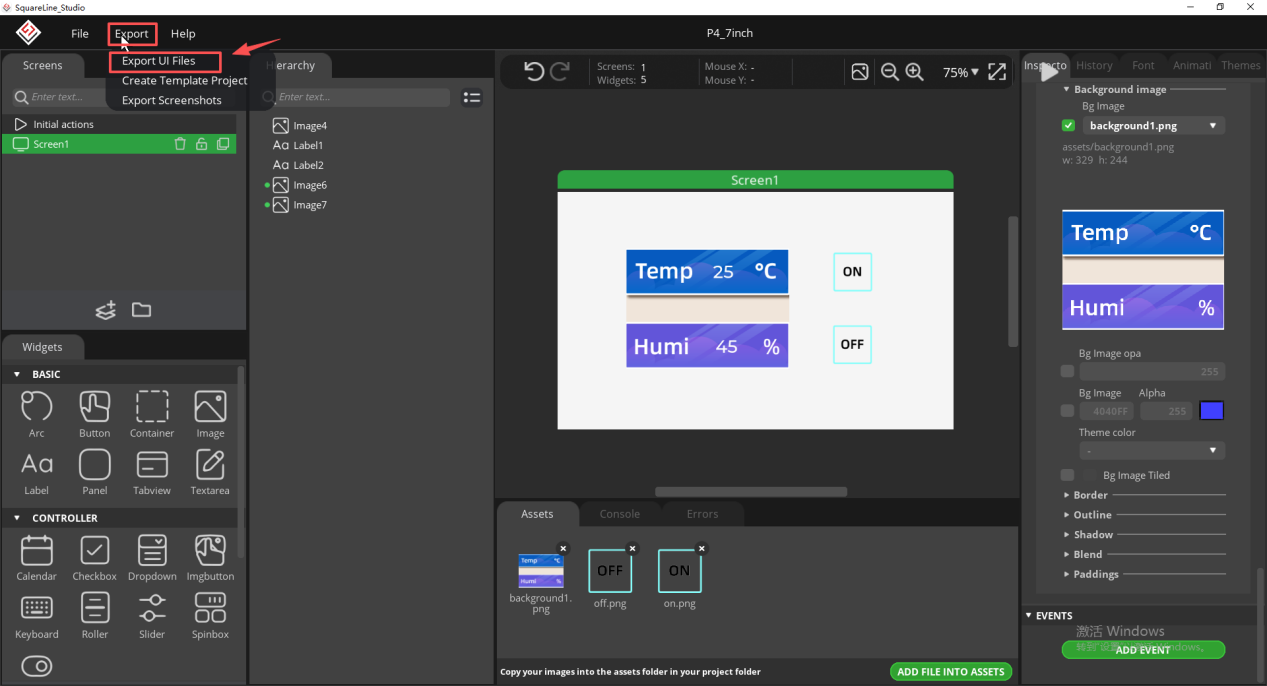Select the Container widget

[152, 413]
